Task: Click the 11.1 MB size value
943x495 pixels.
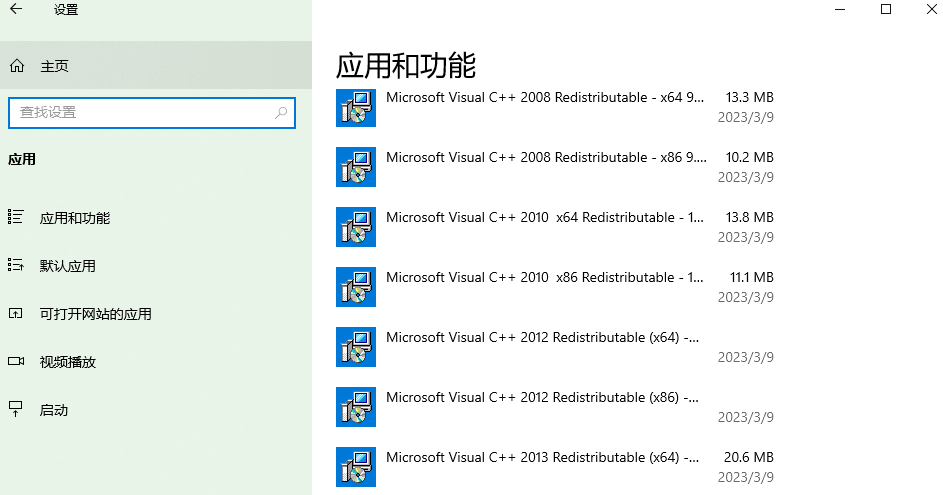Action: (752, 278)
